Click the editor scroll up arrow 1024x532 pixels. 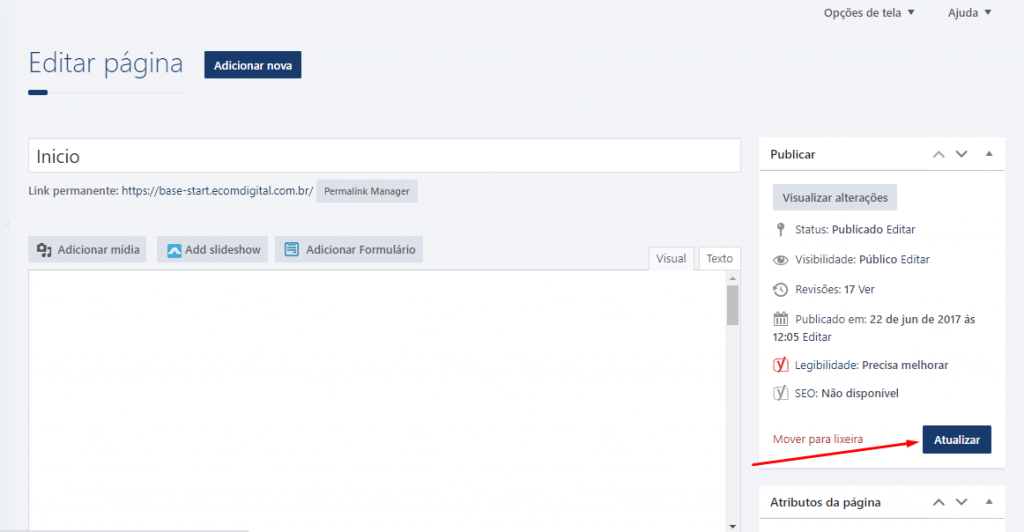[x=733, y=278]
